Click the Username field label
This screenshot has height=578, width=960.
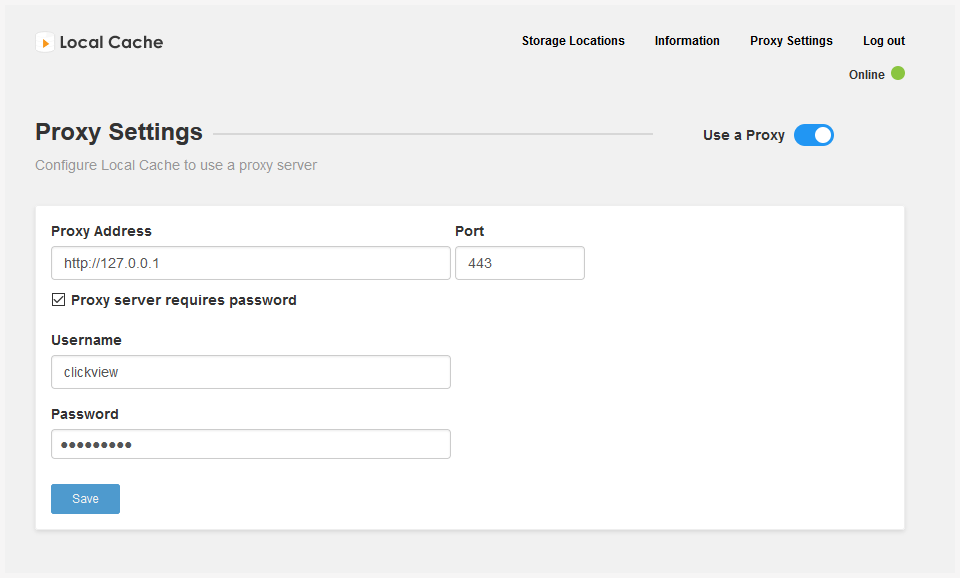86,340
